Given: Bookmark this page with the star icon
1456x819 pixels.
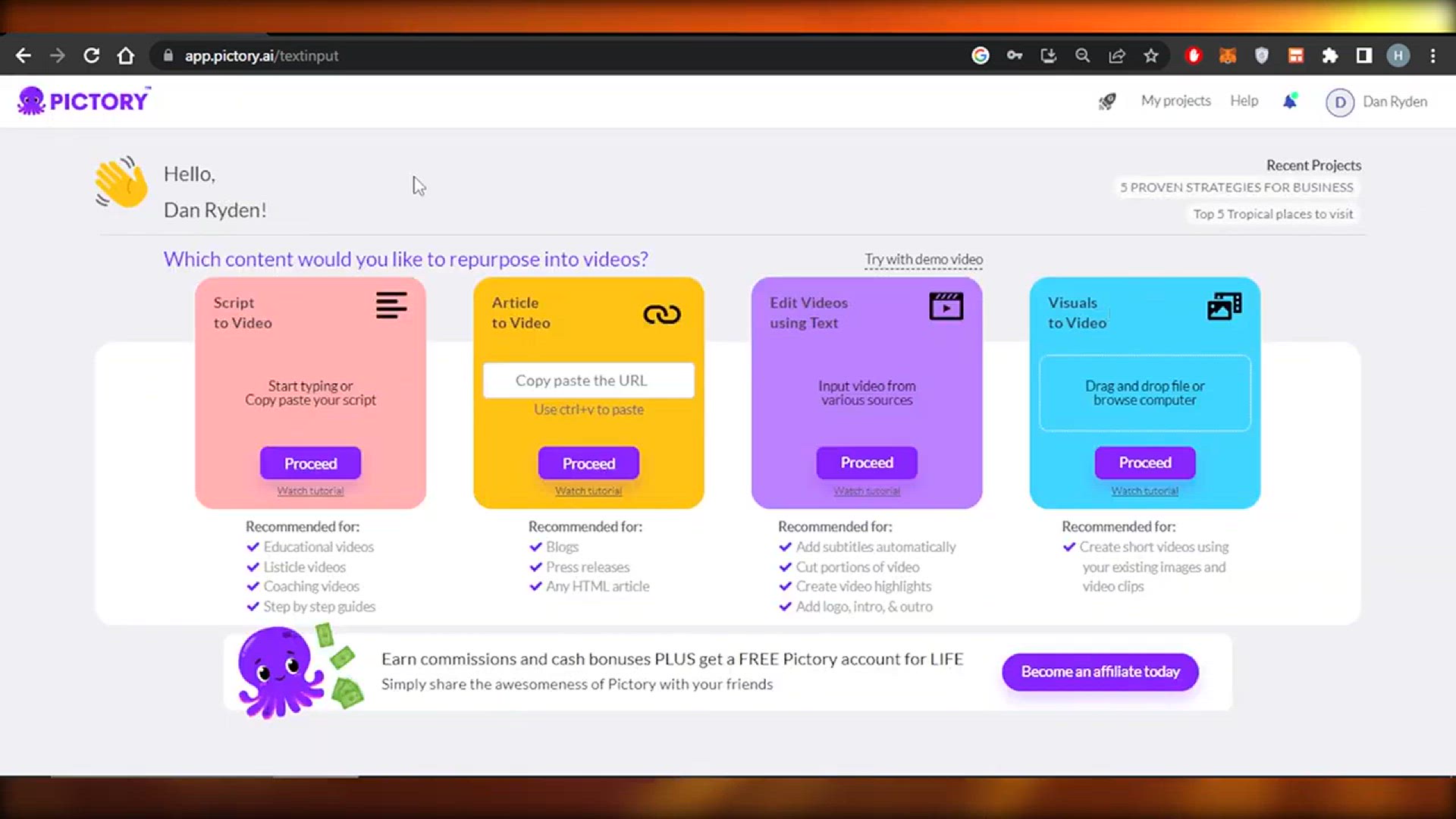Looking at the screenshot, I should (x=1151, y=55).
